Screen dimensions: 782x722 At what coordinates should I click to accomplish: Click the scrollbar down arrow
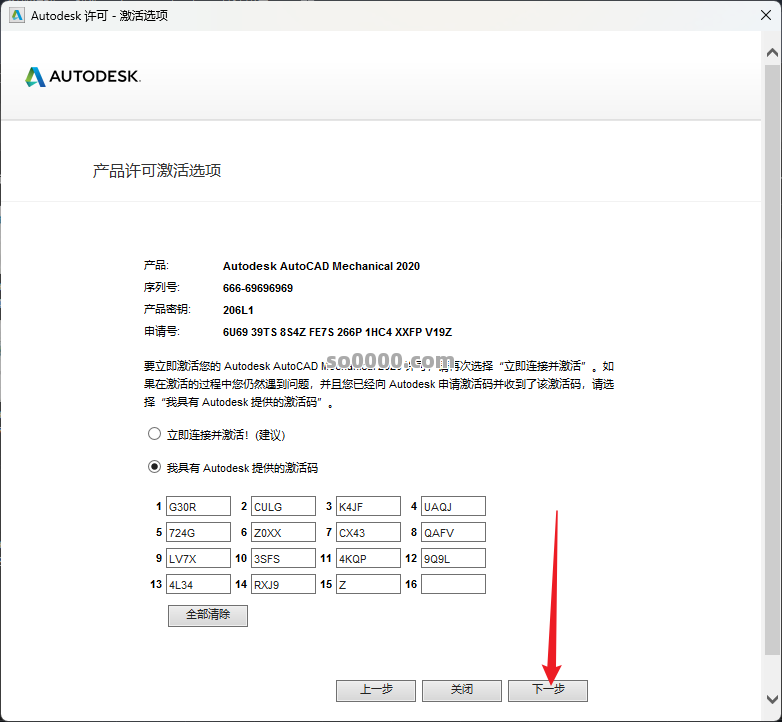tap(772, 699)
